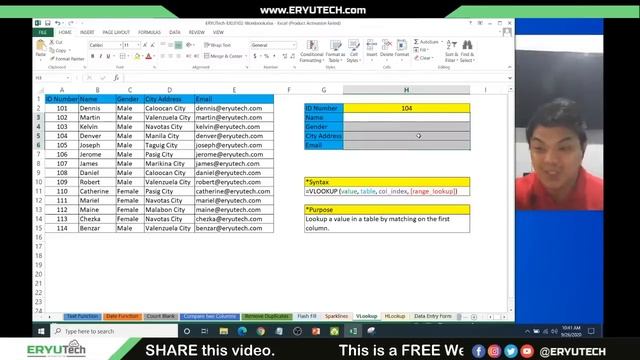Toggle Center horizontal alignment
Image resolution: width=640 pixels, height=360 pixels.
(171, 56)
